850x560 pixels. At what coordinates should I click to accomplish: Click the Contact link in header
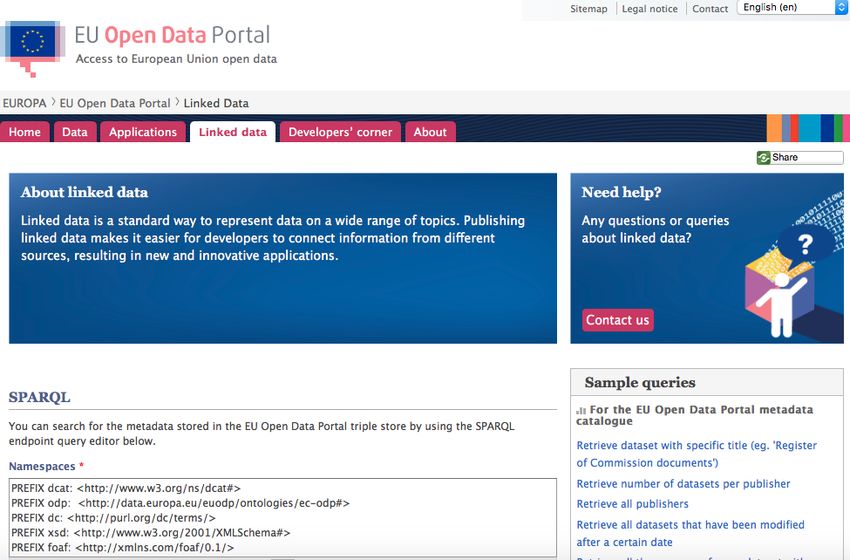pos(710,9)
